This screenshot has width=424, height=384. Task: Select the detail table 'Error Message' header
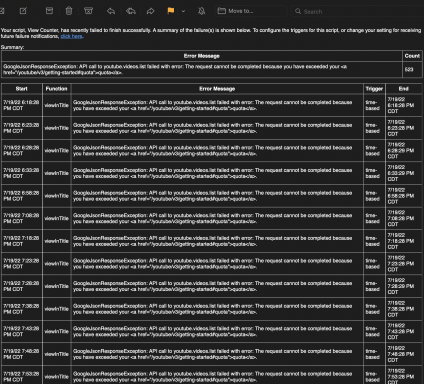click(217, 89)
